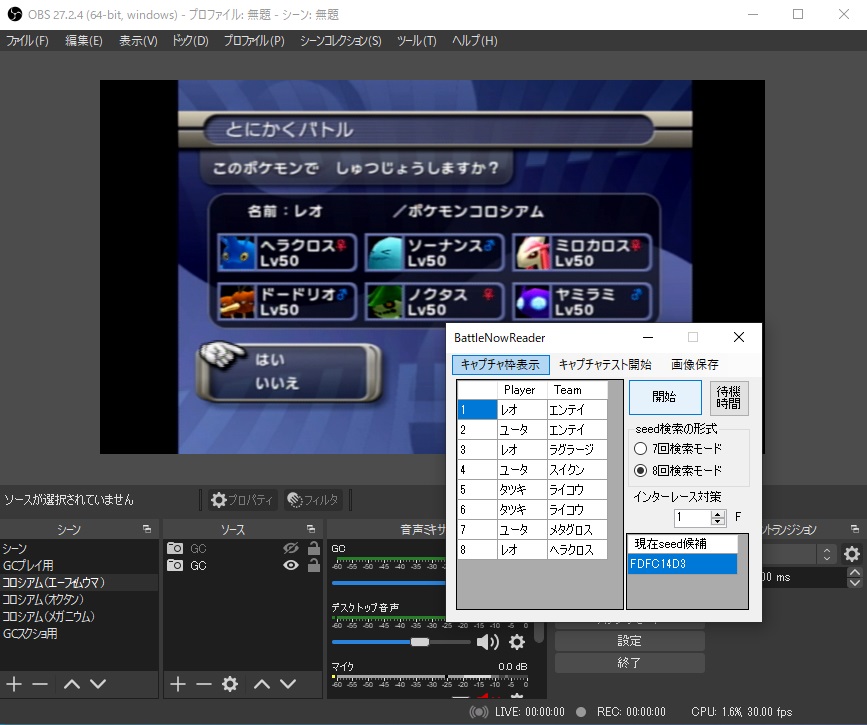Switch to キャプチャテスト開始 in BattleNowReader
Screen dimensions: 867x725
(605, 365)
